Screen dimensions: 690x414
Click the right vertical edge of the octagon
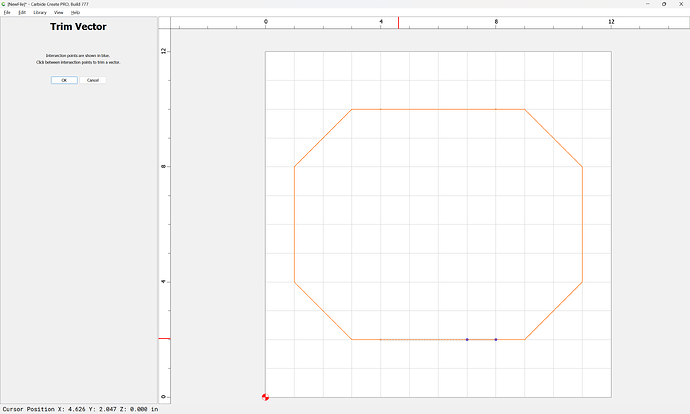click(x=582, y=224)
